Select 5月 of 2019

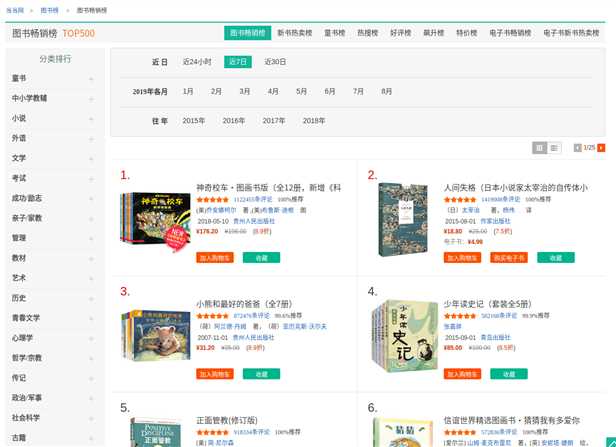(x=301, y=92)
